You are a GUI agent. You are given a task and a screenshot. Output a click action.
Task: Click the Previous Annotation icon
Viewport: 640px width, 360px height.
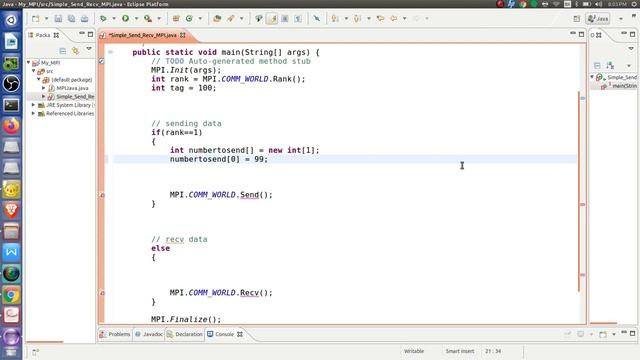358,18
